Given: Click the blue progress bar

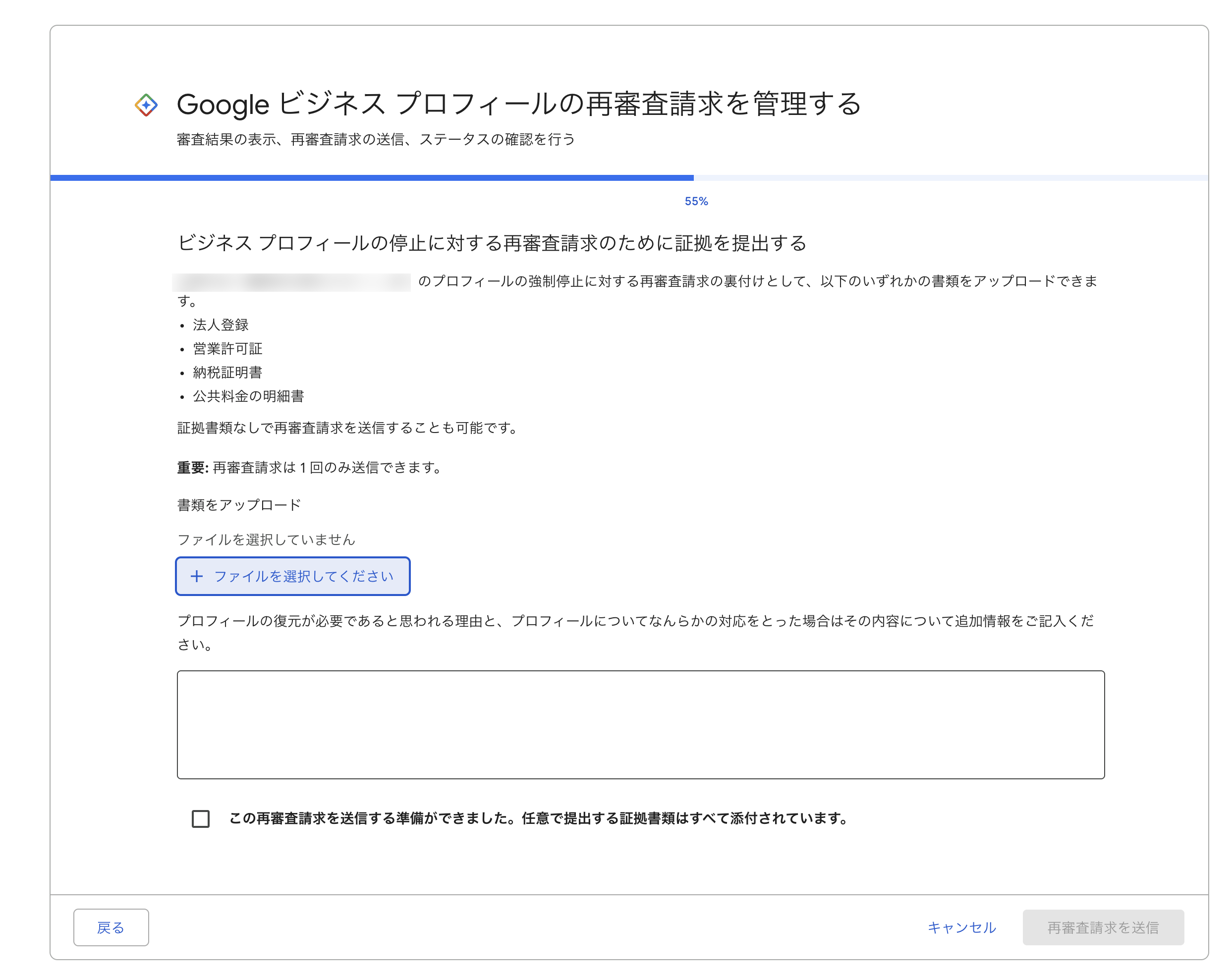Looking at the screenshot, I should [x=372, y=178].
